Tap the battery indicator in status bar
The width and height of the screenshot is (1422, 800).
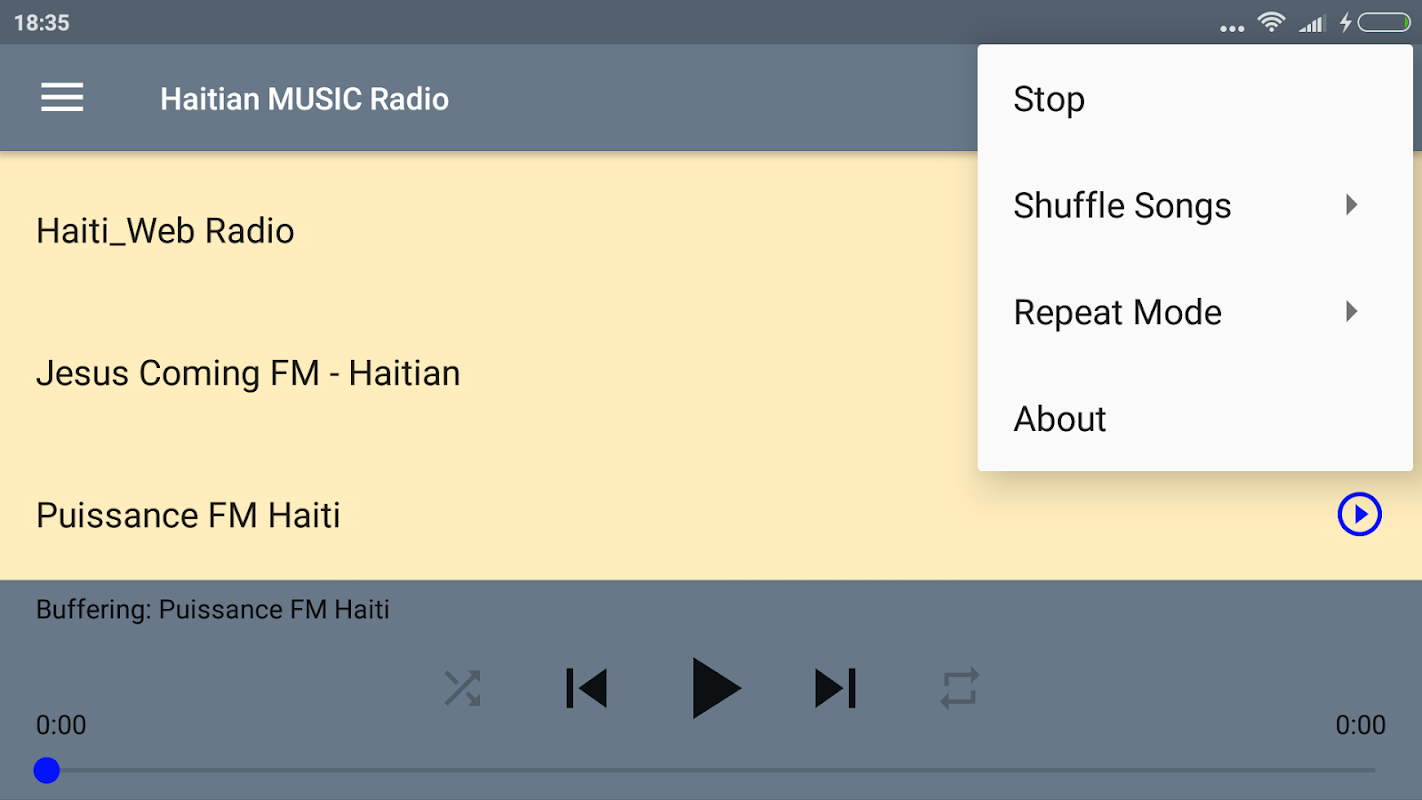1384,22
